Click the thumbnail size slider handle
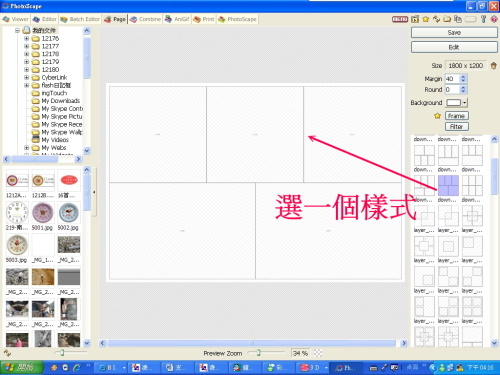 coord(62,352)
